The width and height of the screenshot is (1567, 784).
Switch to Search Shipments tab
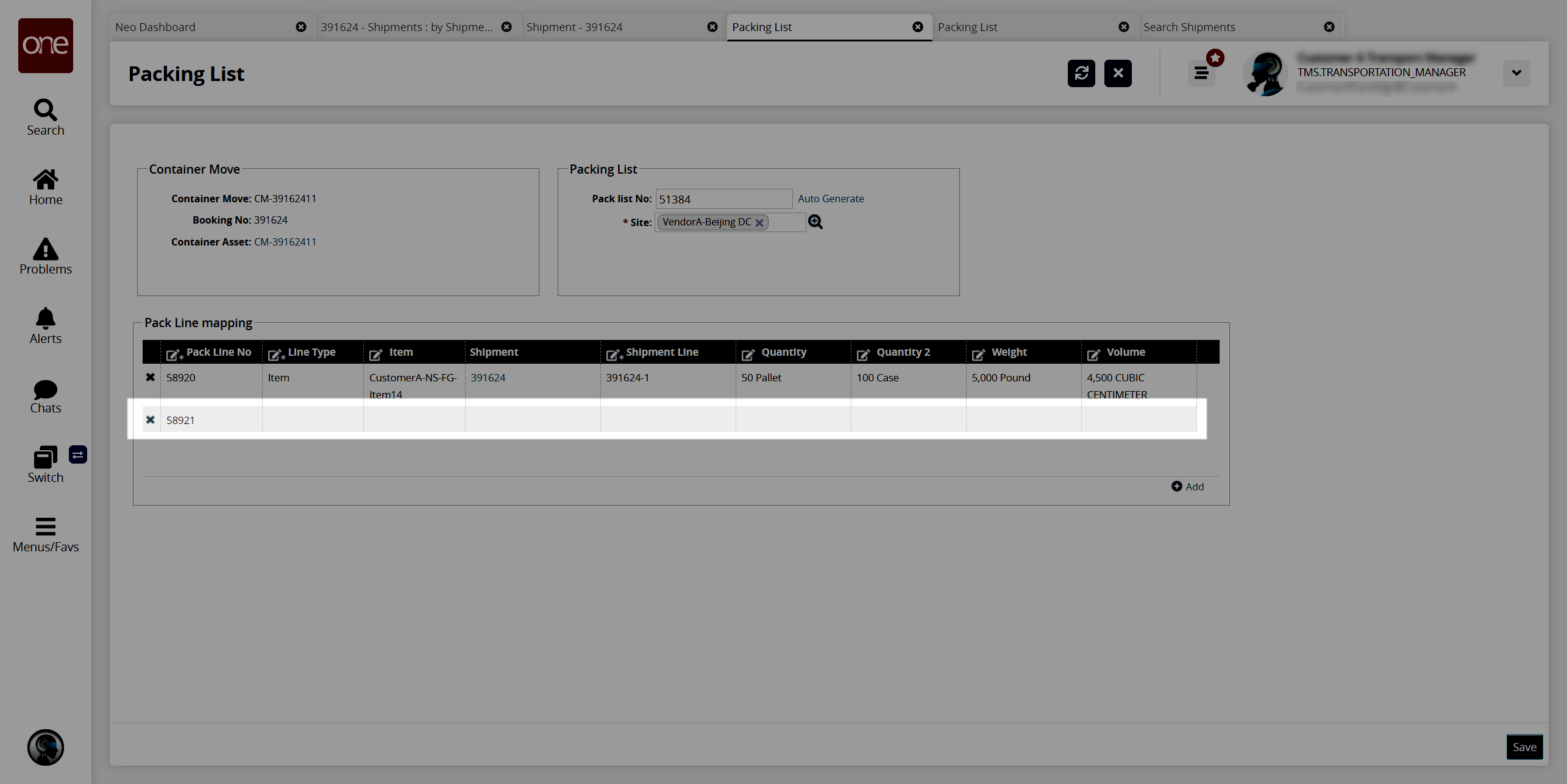point(1189,27)
